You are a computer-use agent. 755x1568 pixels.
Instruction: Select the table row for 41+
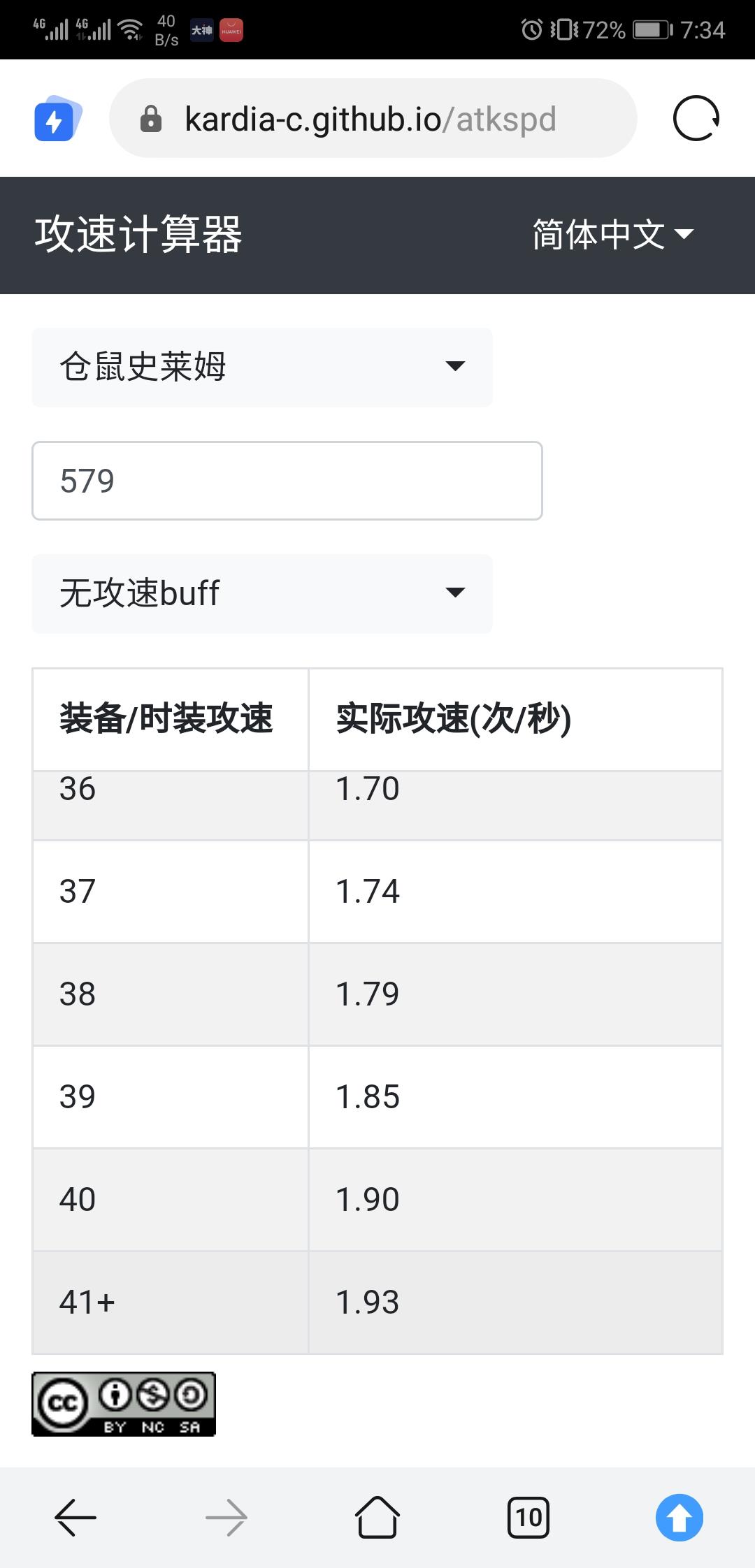click(377, 1302)
